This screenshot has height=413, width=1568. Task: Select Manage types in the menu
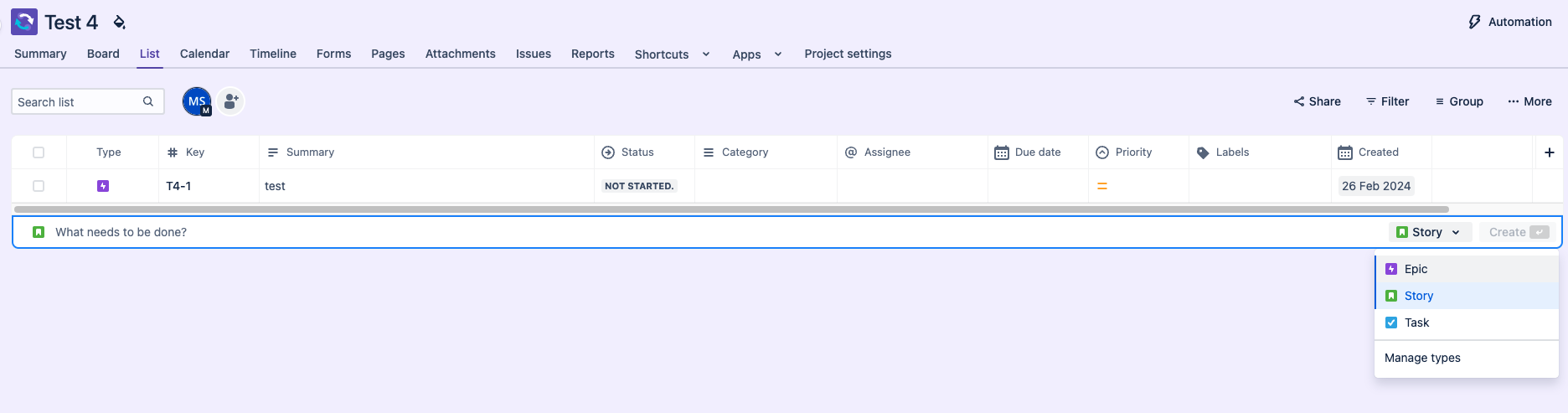1467,358
